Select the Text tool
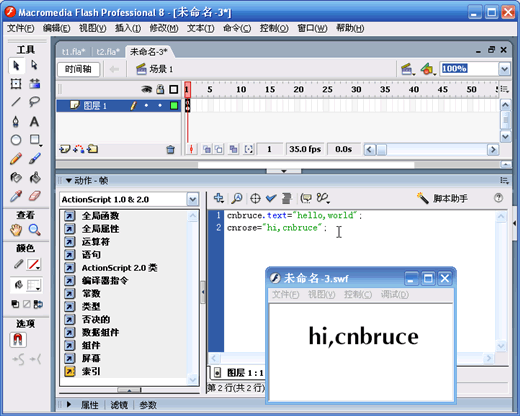Image resolution: width=520 pixels, height=416 pixels. click(34, 121)
